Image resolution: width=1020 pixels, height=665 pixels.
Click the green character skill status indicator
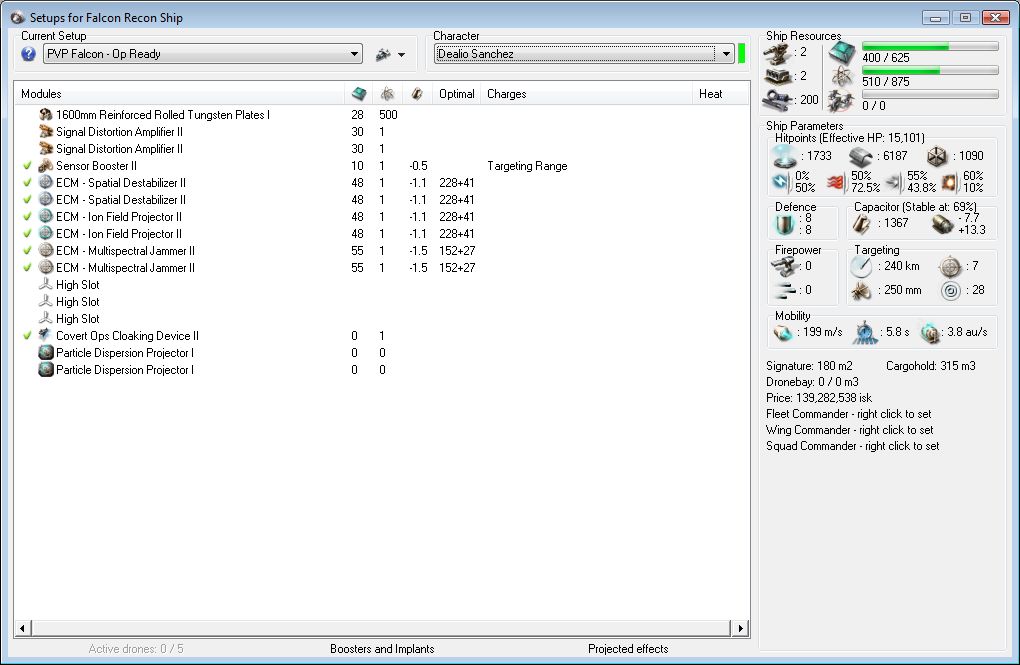[x=742, y=54]
